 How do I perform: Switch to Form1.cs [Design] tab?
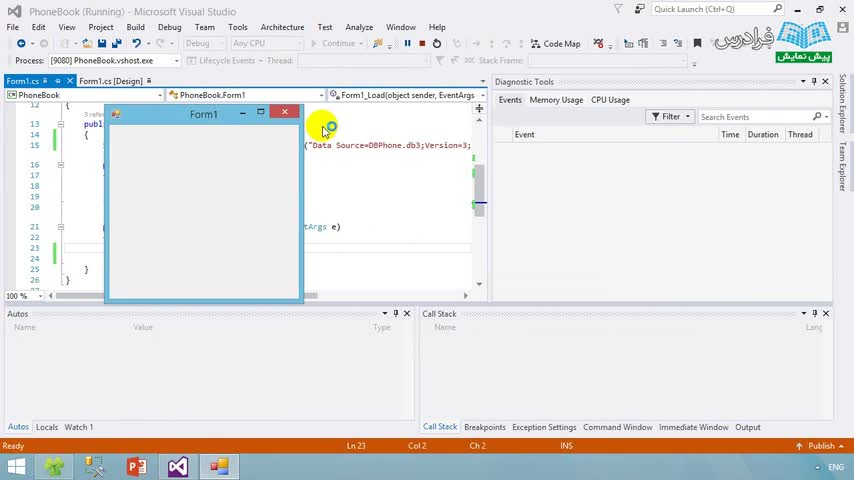(111, 81)
